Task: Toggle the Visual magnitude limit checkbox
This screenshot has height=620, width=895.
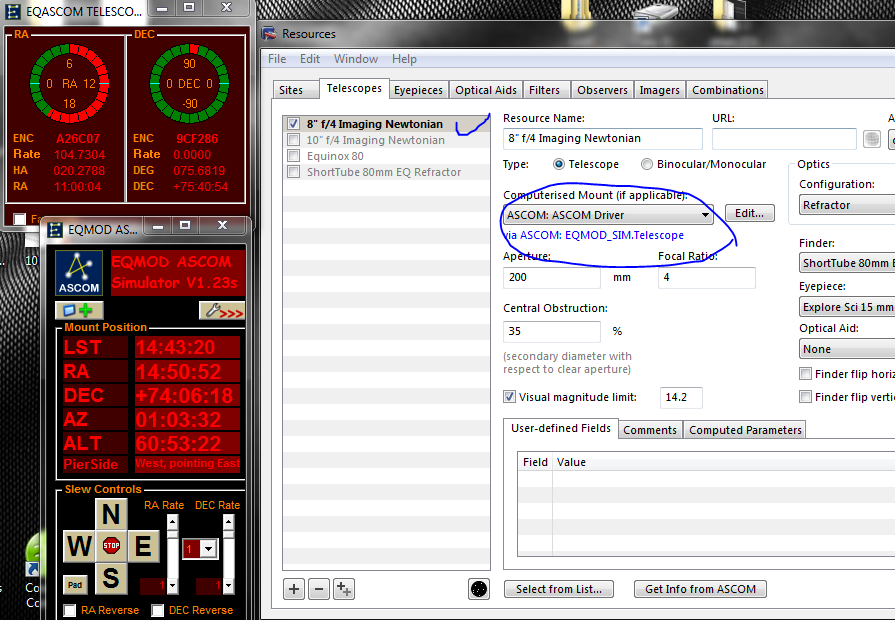Action: [x=510, y=397]
